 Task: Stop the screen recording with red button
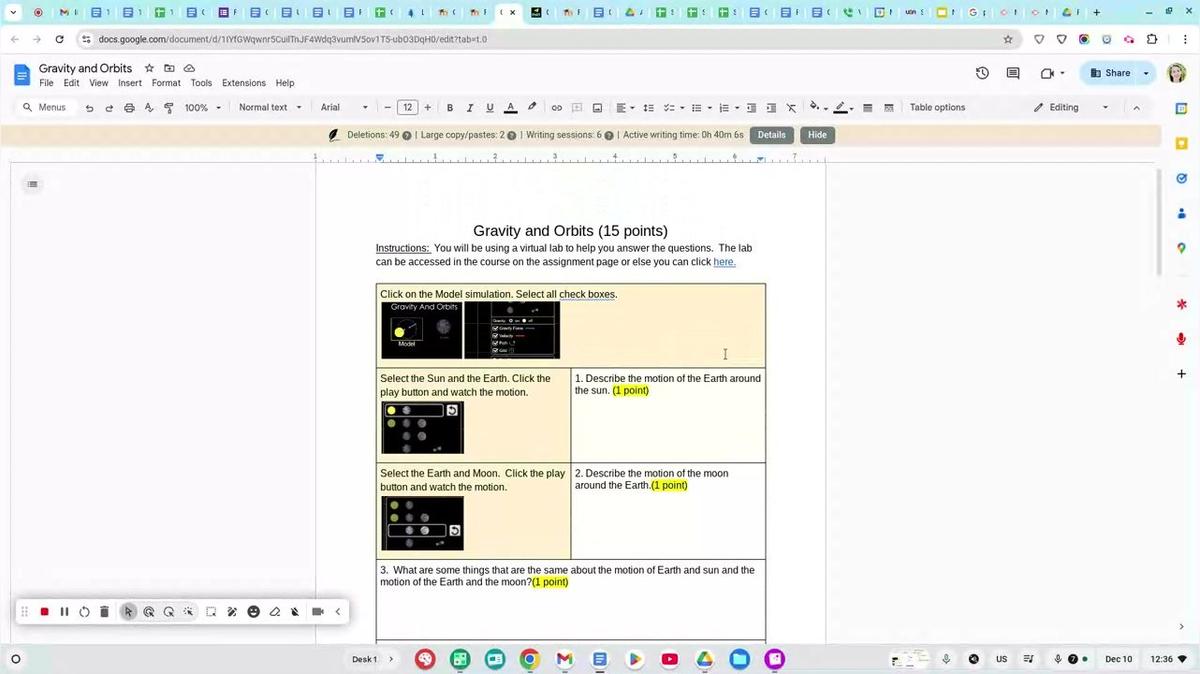coord(44,612)
